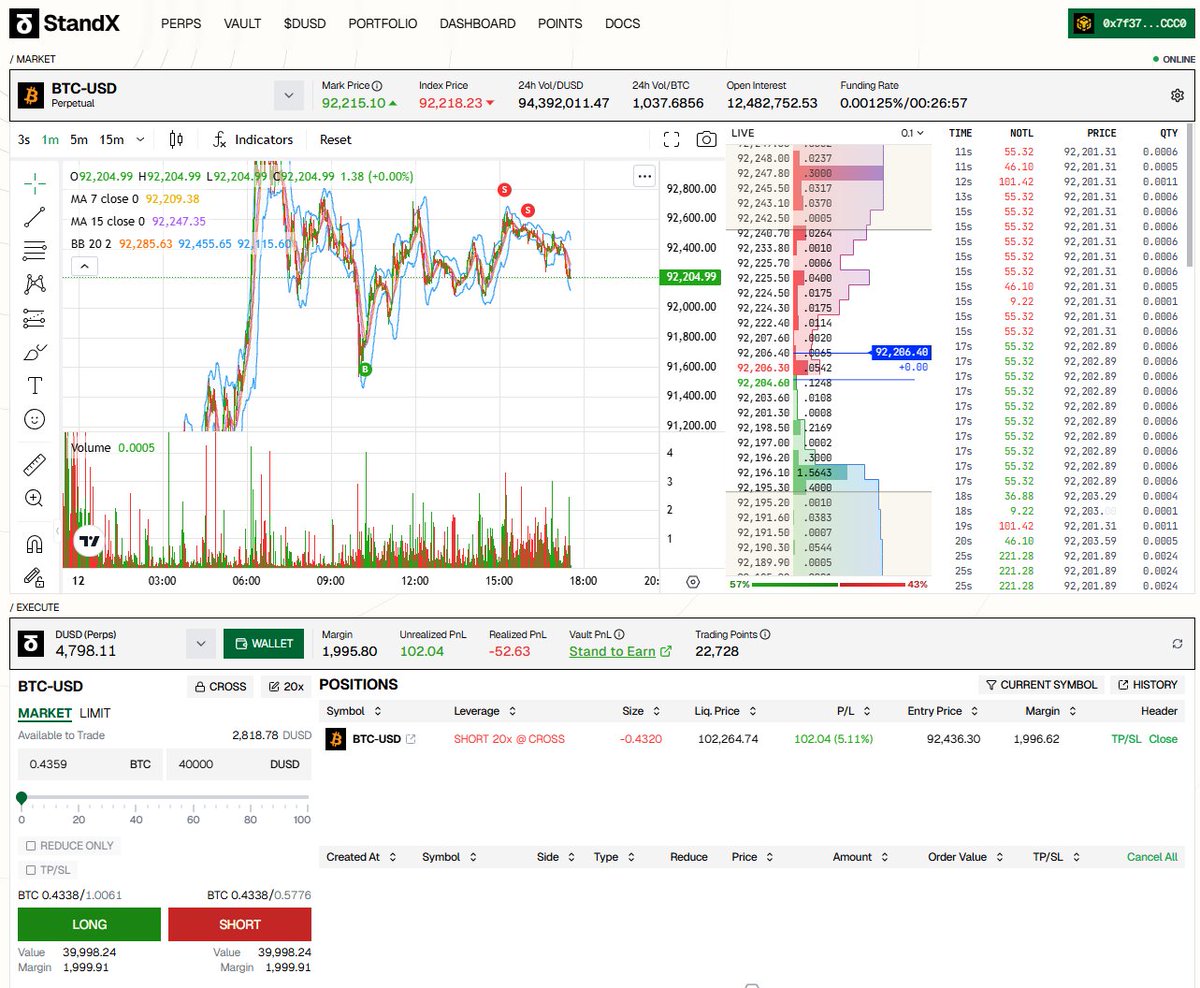Screen dimensions: 1200x988
Task: Open the DOCS link
Action: pos(623,24)
